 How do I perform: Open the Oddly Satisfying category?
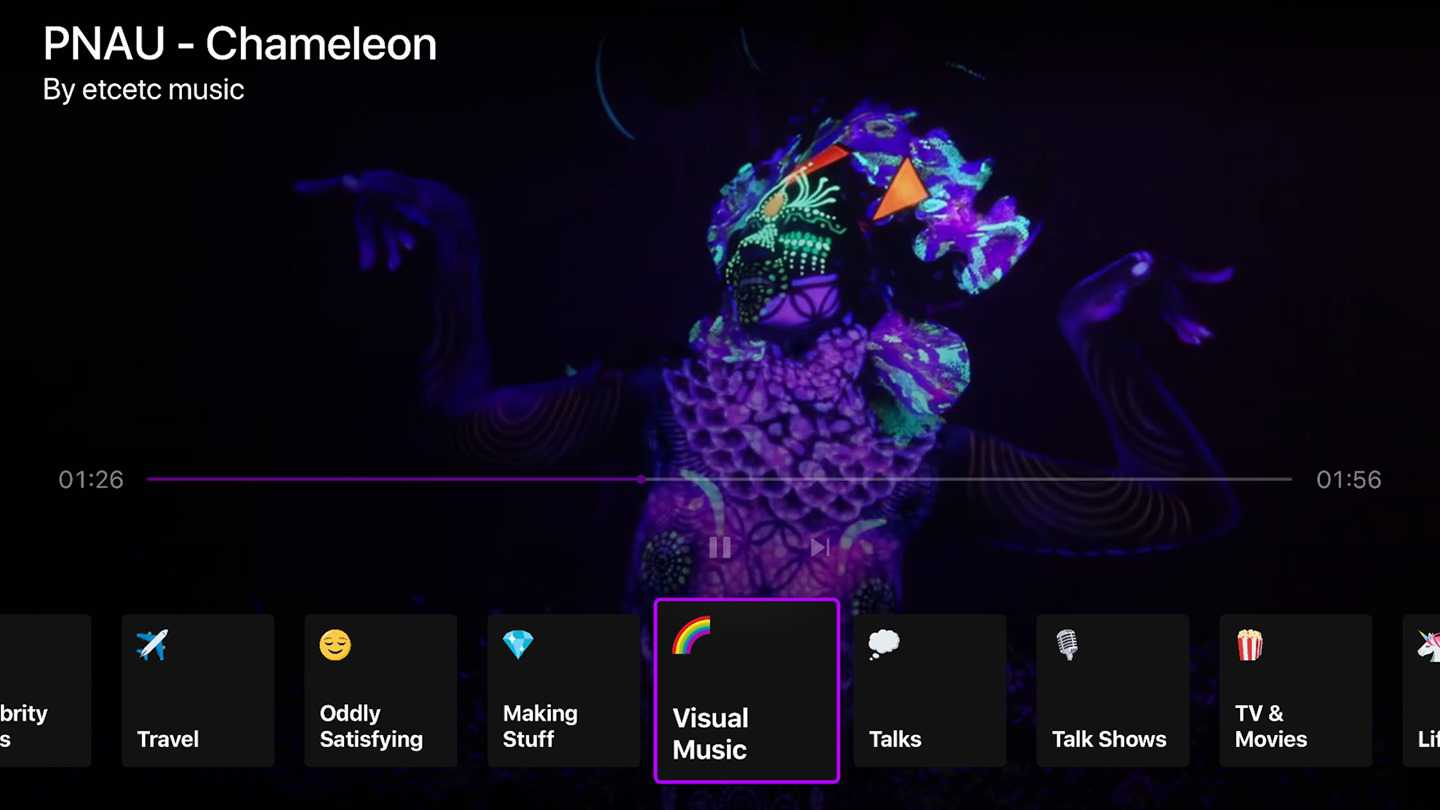pos(381,691)
